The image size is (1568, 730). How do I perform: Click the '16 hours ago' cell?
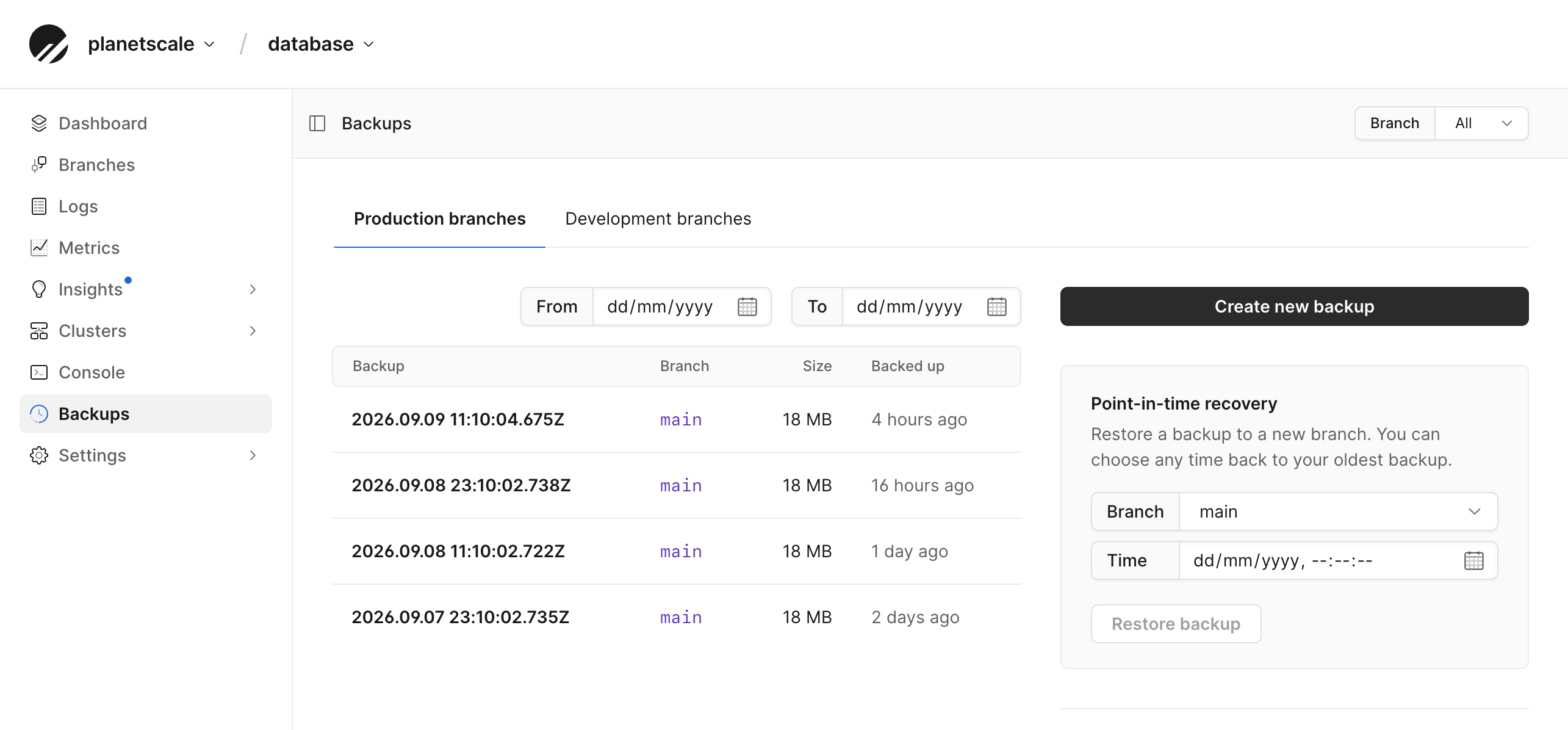[922, 485]
